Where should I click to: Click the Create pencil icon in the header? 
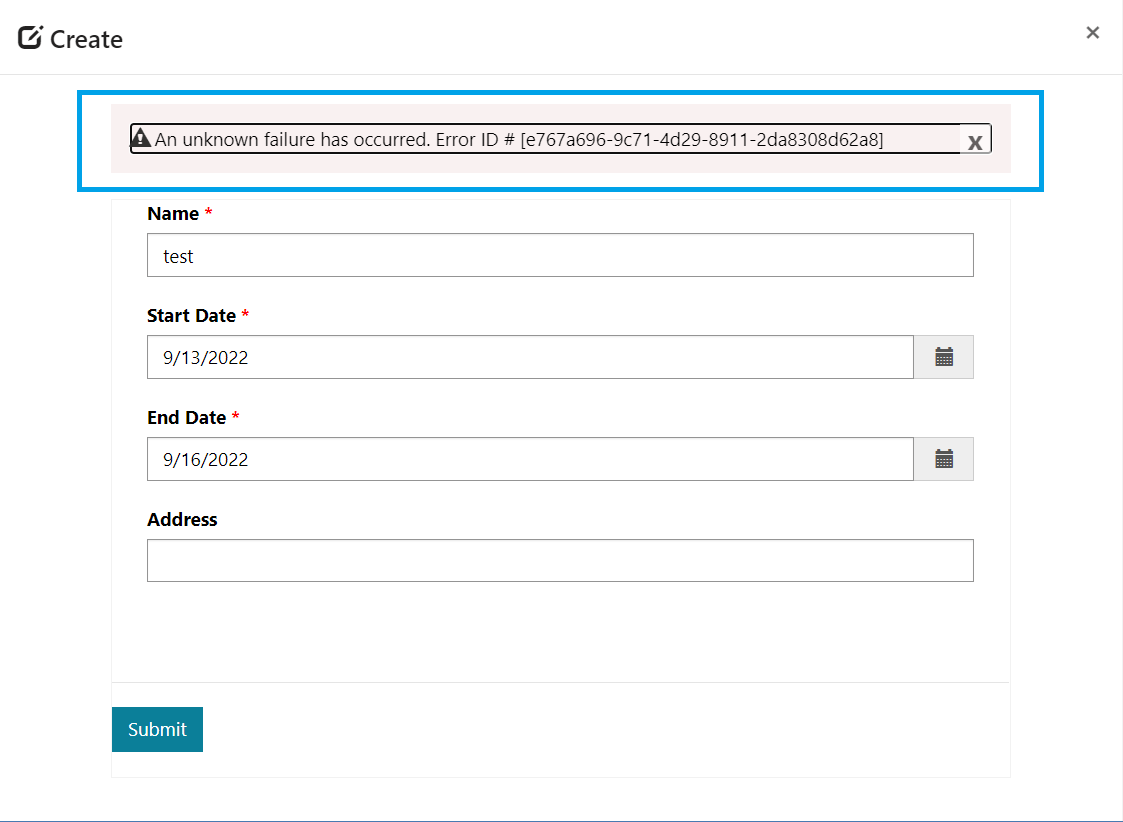click(29, 37)
